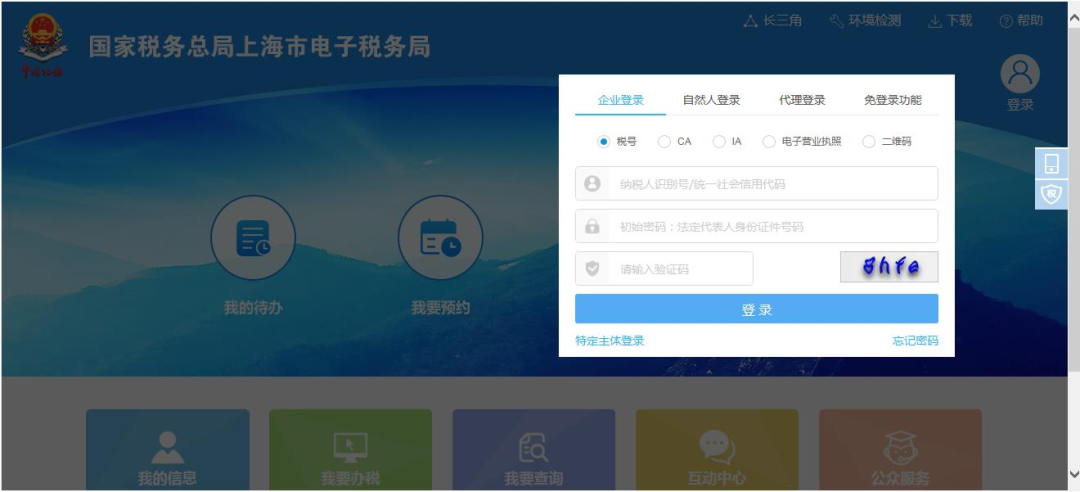Switch to the 代理登录 tab

[802, 100]
